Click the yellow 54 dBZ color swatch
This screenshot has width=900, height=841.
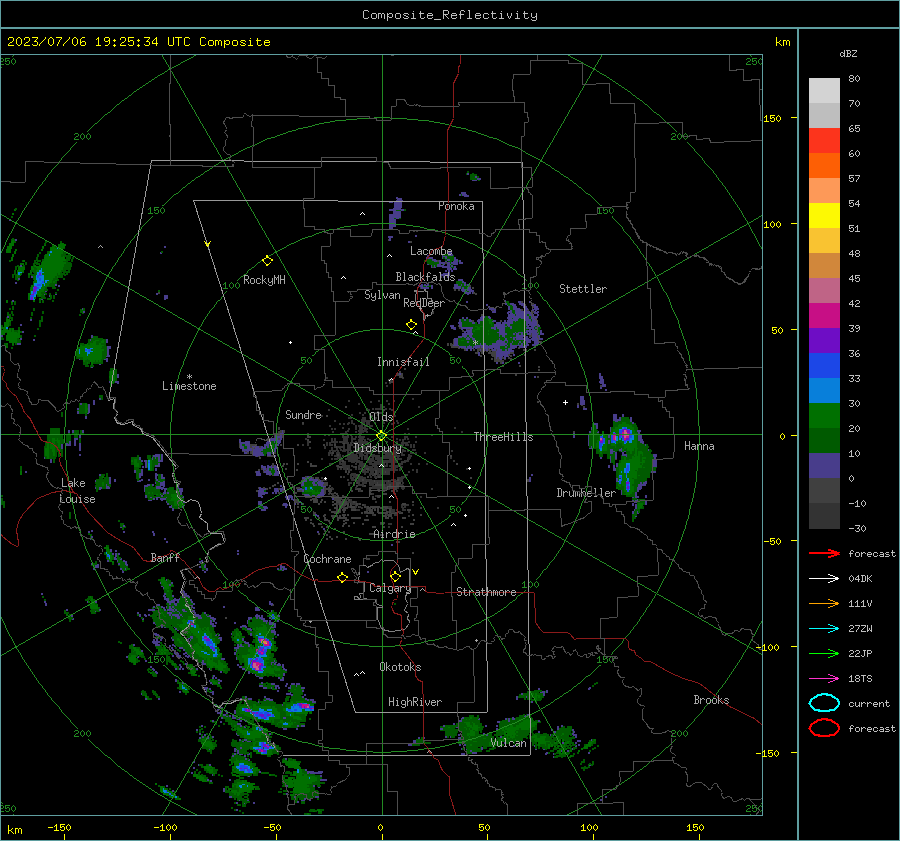[824, 216]
